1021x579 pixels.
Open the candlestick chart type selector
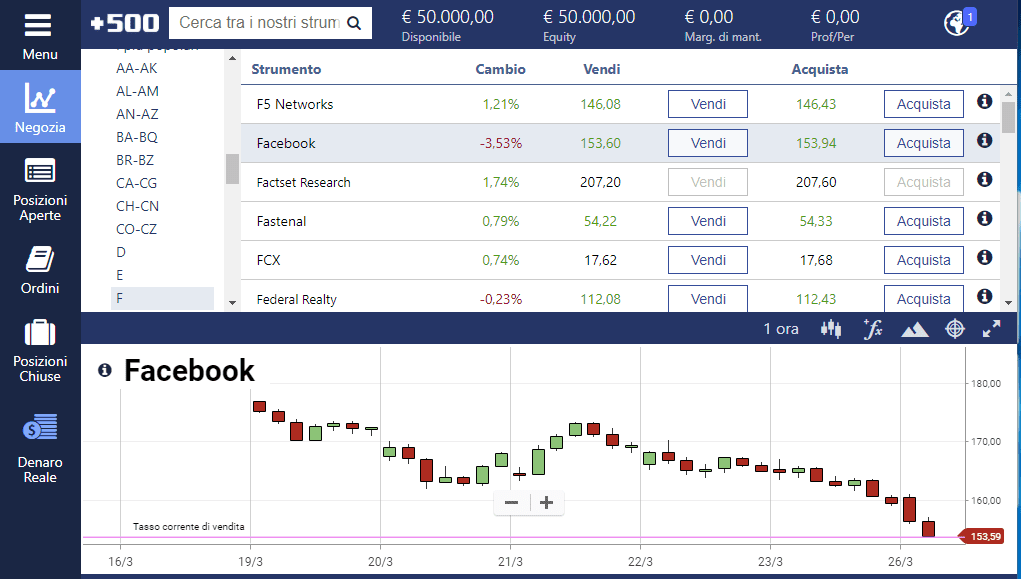point(831,329)
